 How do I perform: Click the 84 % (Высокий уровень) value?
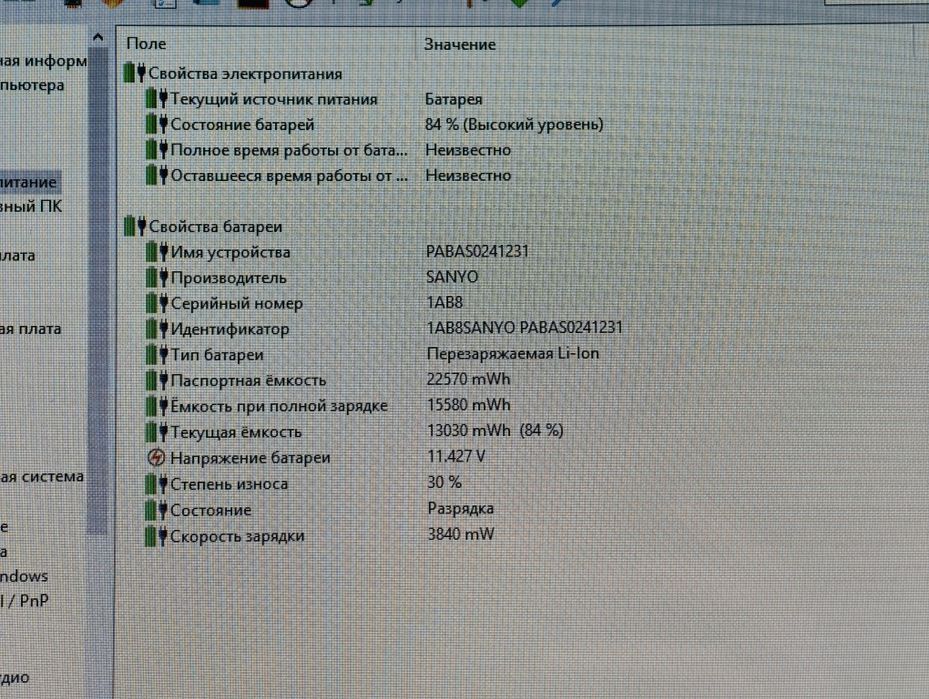click(x=514, y=124)
